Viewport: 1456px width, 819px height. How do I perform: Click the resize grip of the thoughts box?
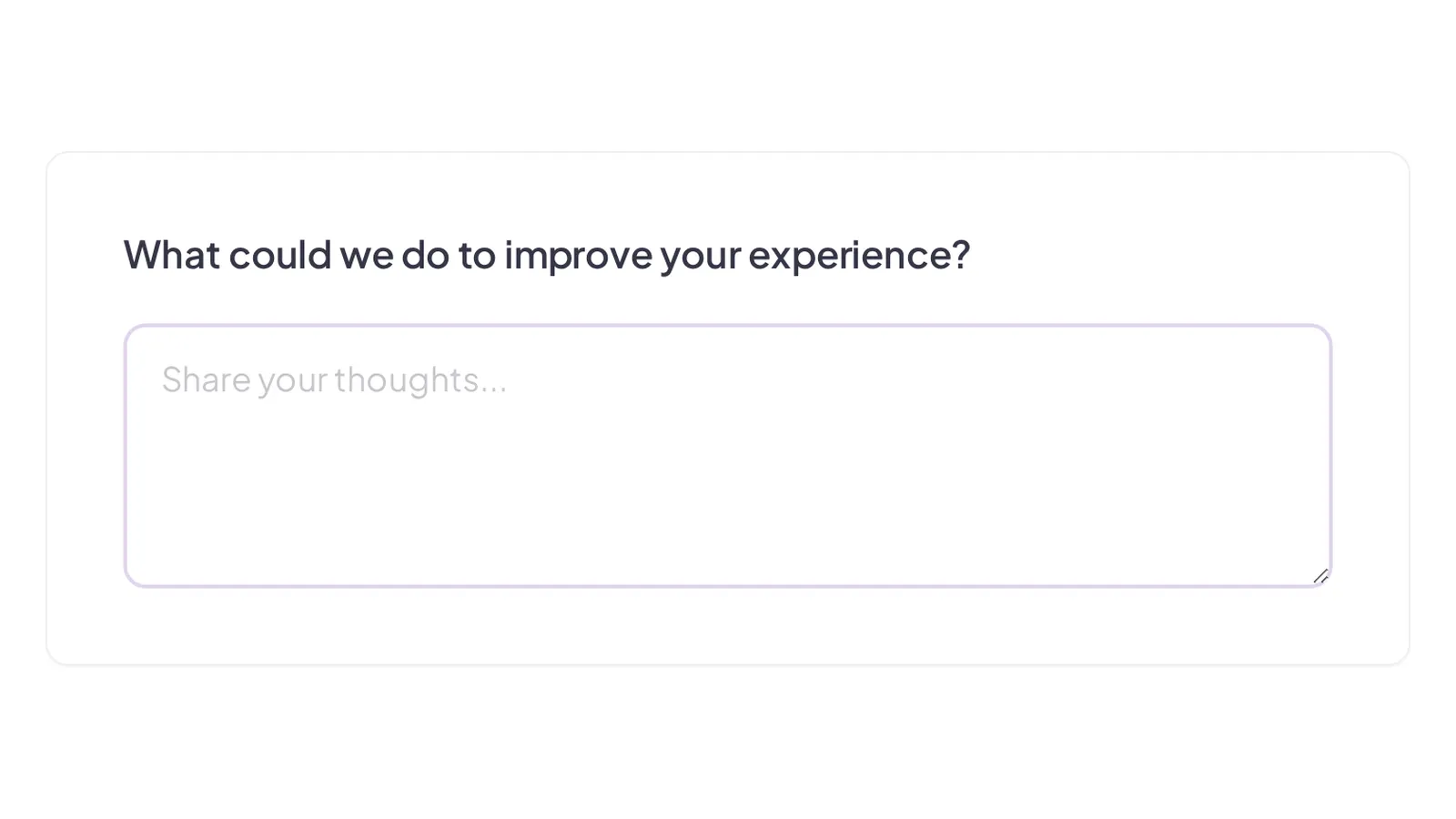1321,576
